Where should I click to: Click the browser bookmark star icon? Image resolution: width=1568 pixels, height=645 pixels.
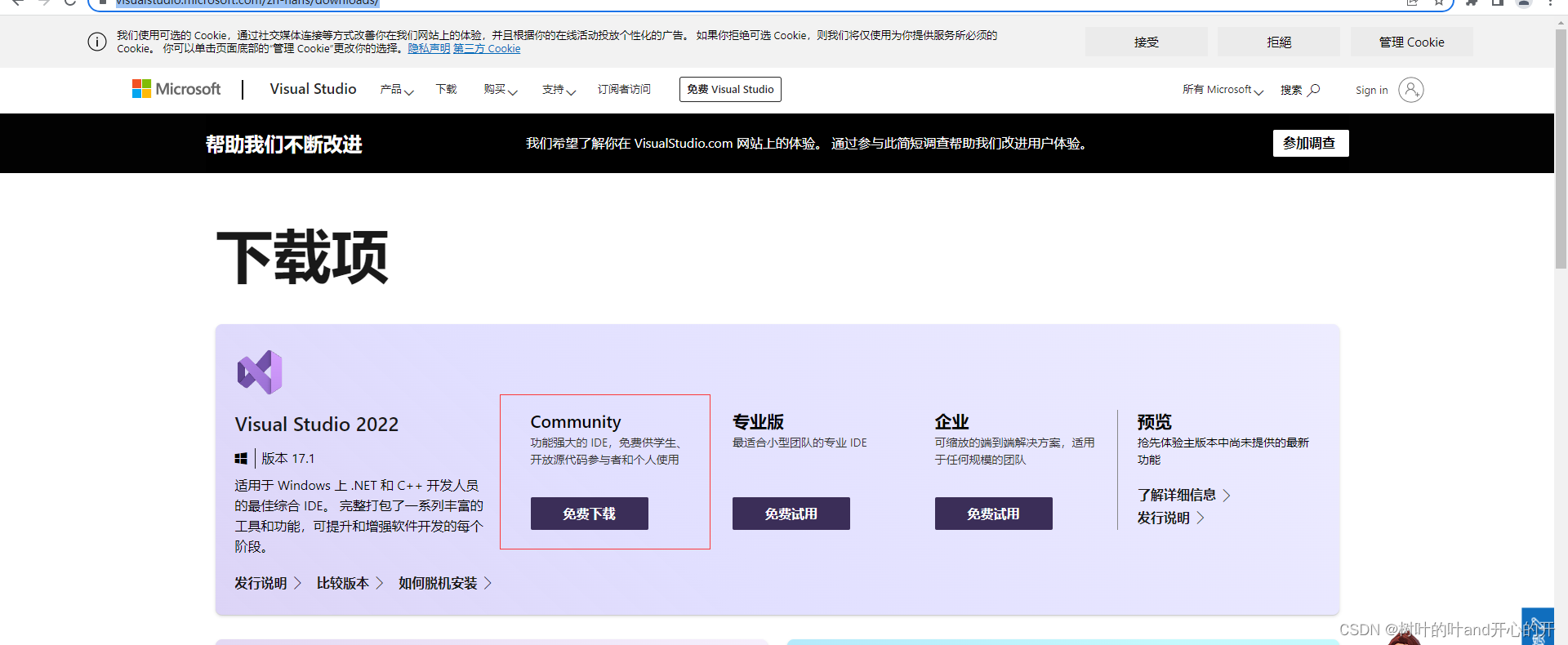point(1439,2)
